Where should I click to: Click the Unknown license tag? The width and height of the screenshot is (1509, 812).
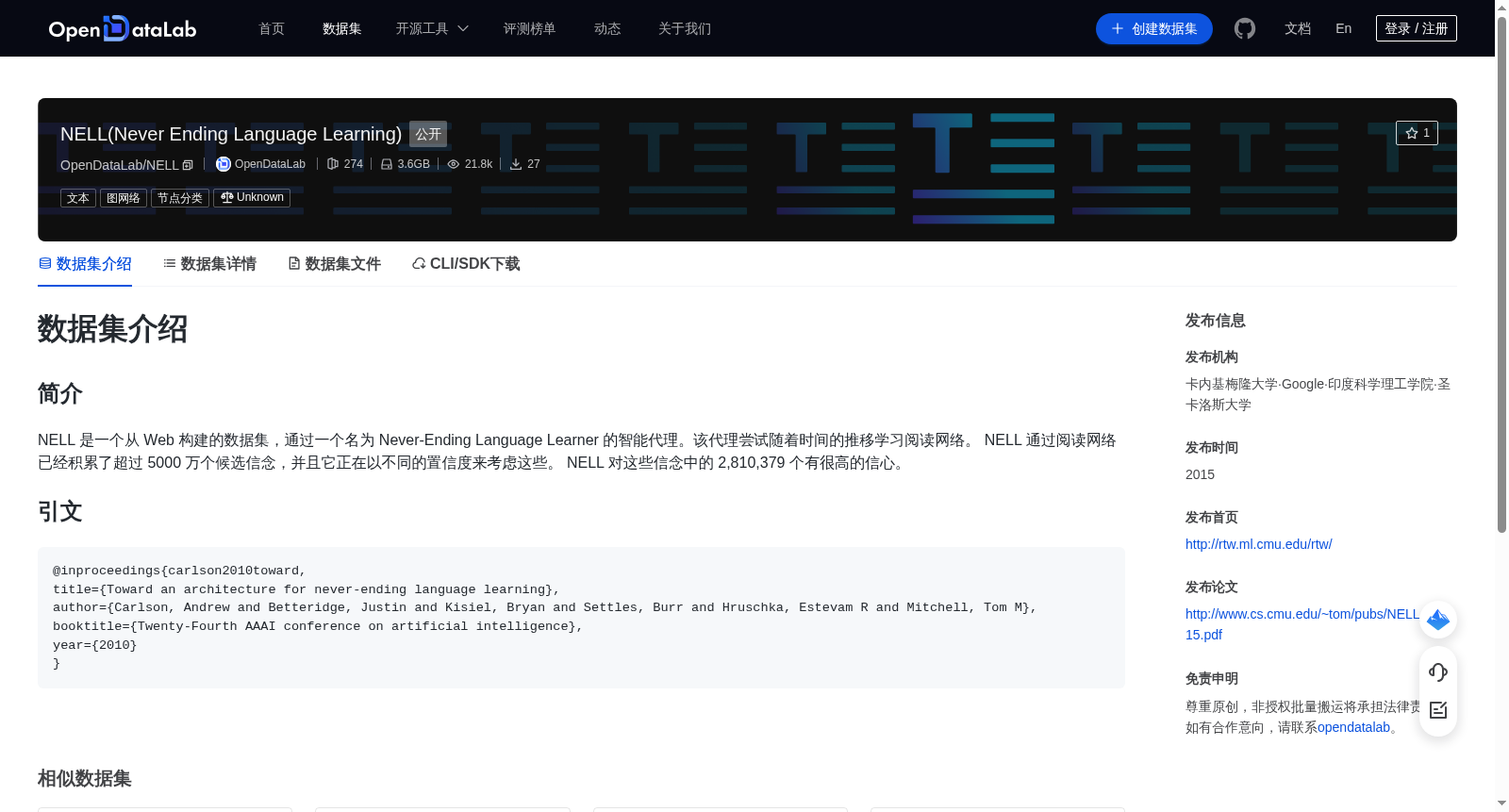click(252, 198)
